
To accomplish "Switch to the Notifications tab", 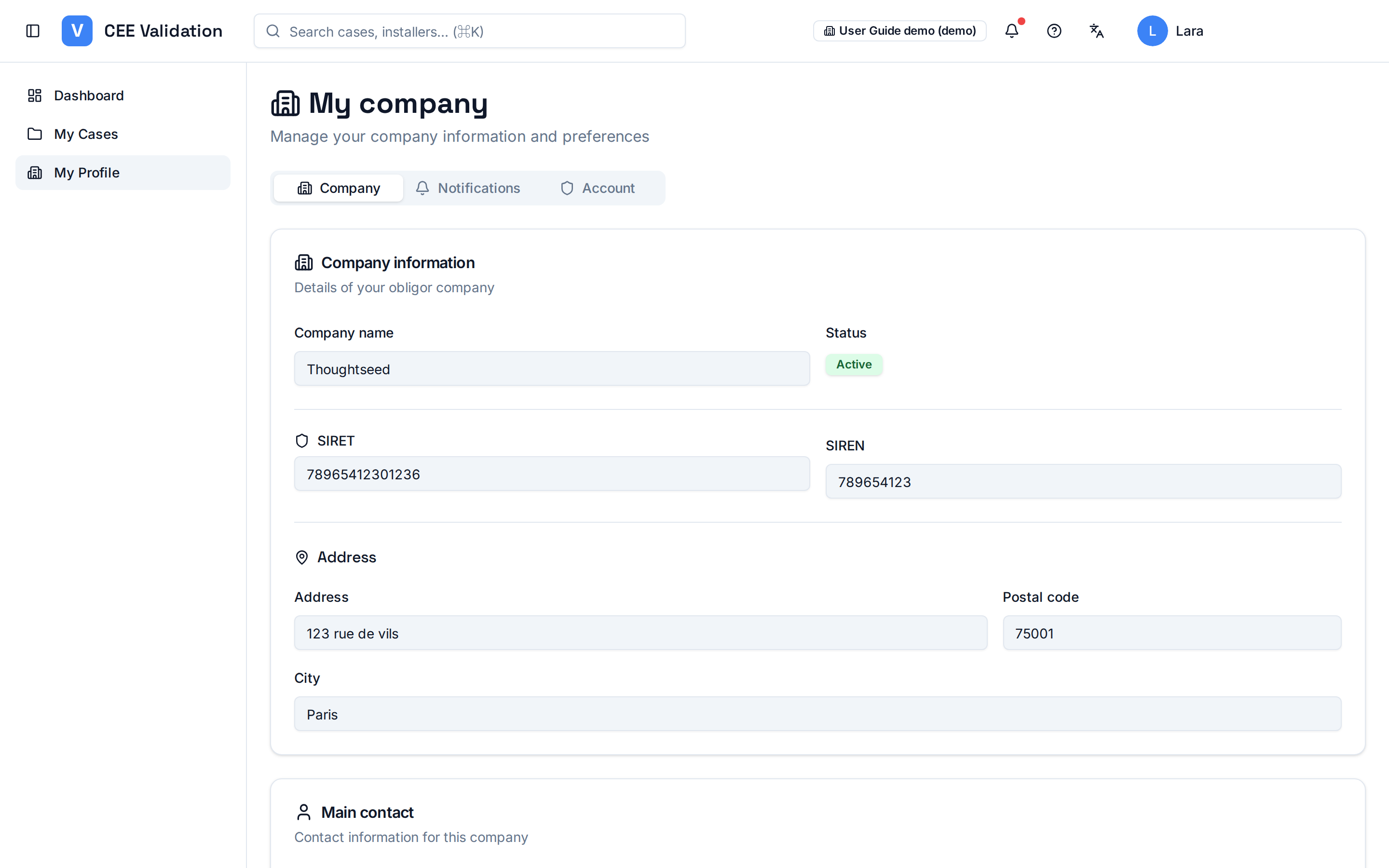I will click(468, 188).
